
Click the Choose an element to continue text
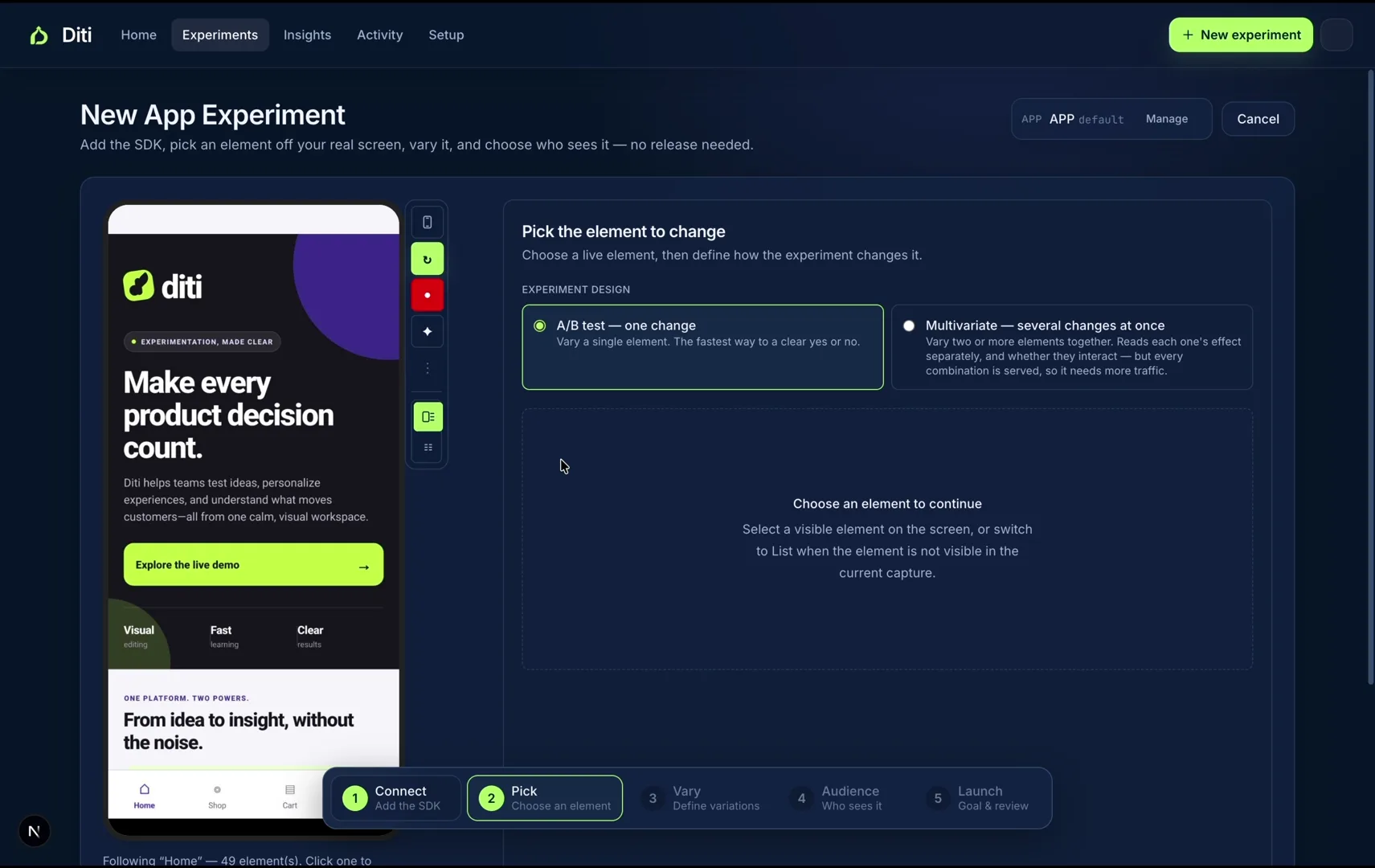pyautogui.click(x=887, y=504)
